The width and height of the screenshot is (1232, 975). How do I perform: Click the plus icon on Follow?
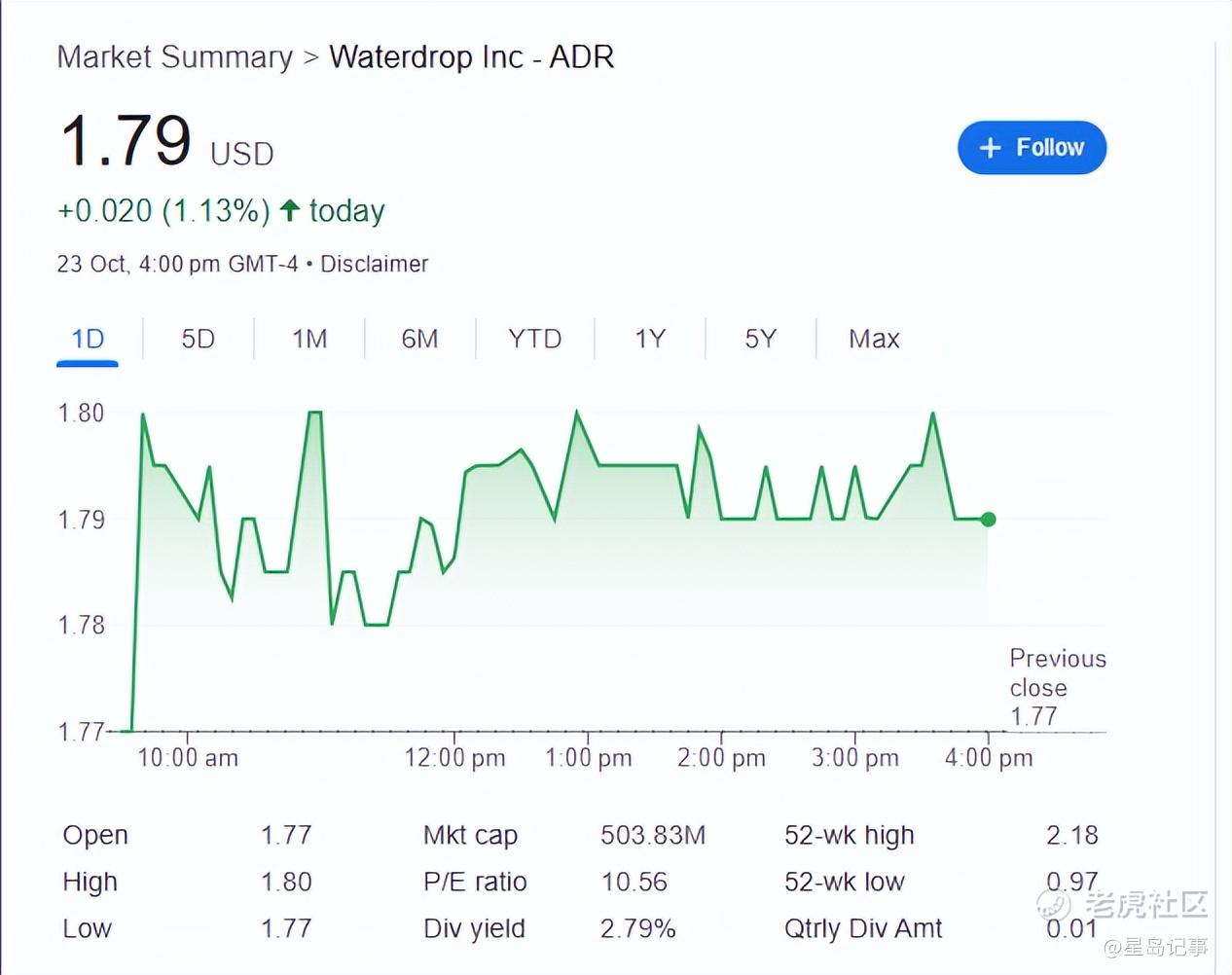tap(990, 148)
